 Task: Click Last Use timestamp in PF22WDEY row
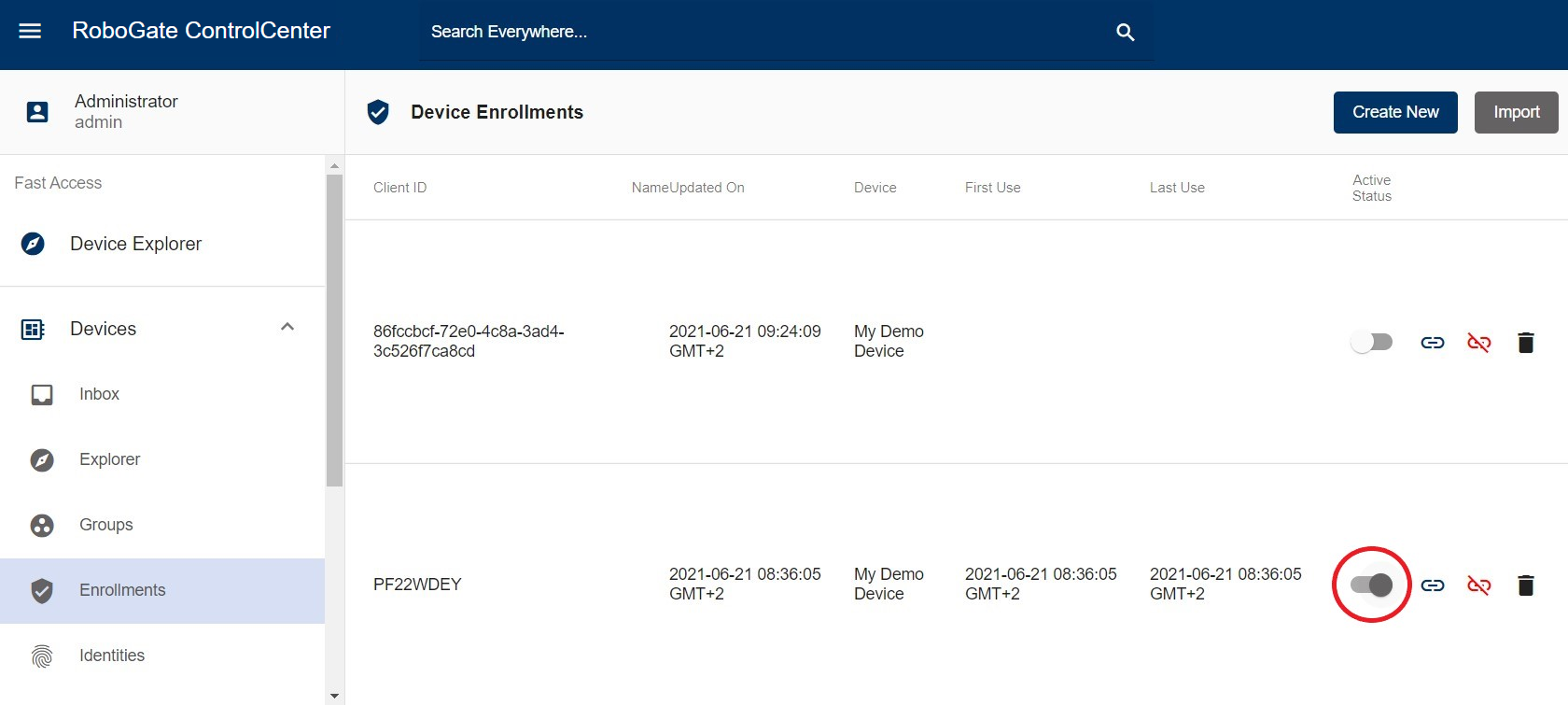pyautogui.click(x=1225, y=584)
